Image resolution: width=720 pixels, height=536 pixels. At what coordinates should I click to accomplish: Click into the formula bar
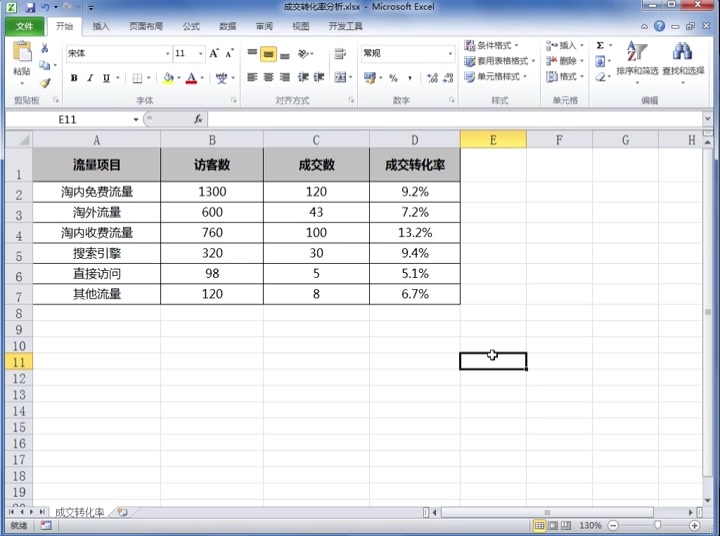[455, 119]
